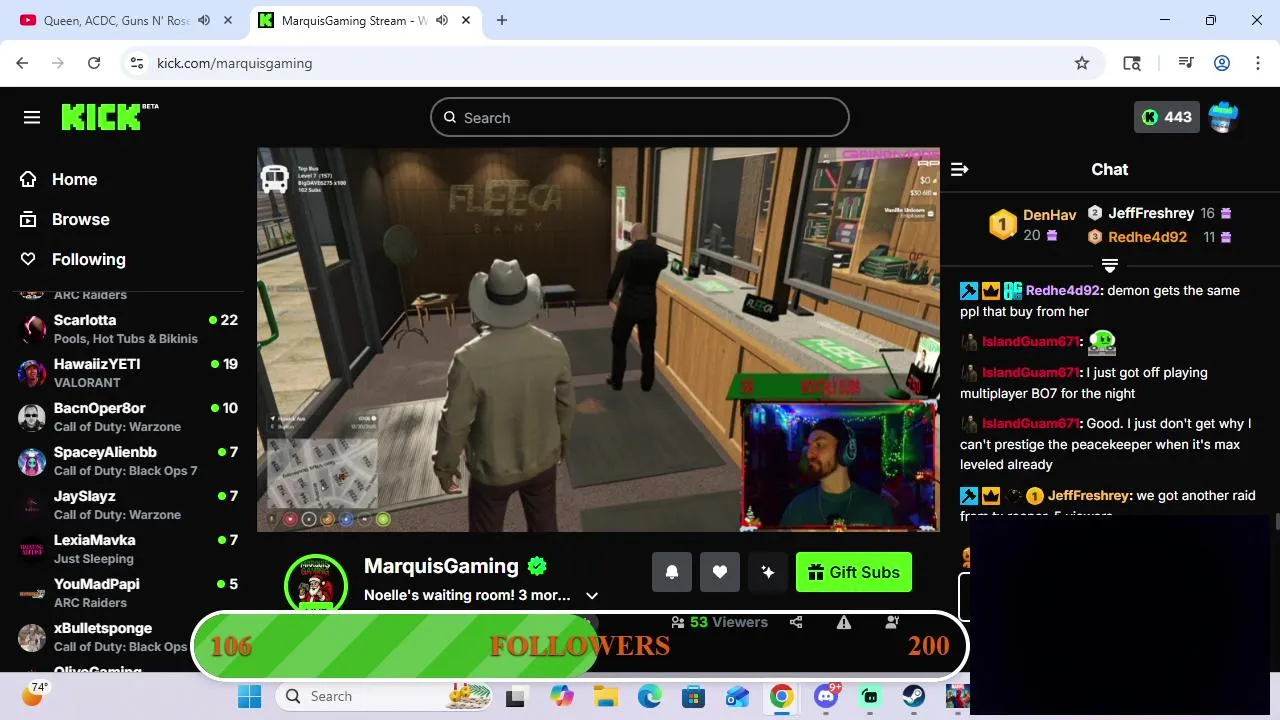Open the sparkle channel actions icon
1280x720 pixels.
coord(768,572)
